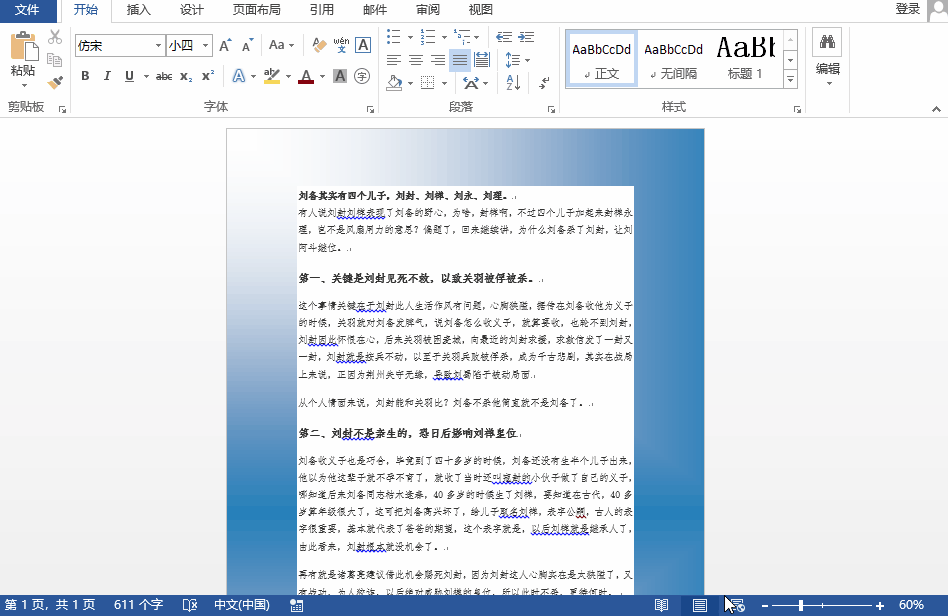Toggle Underline formatting

pos(129,76)
